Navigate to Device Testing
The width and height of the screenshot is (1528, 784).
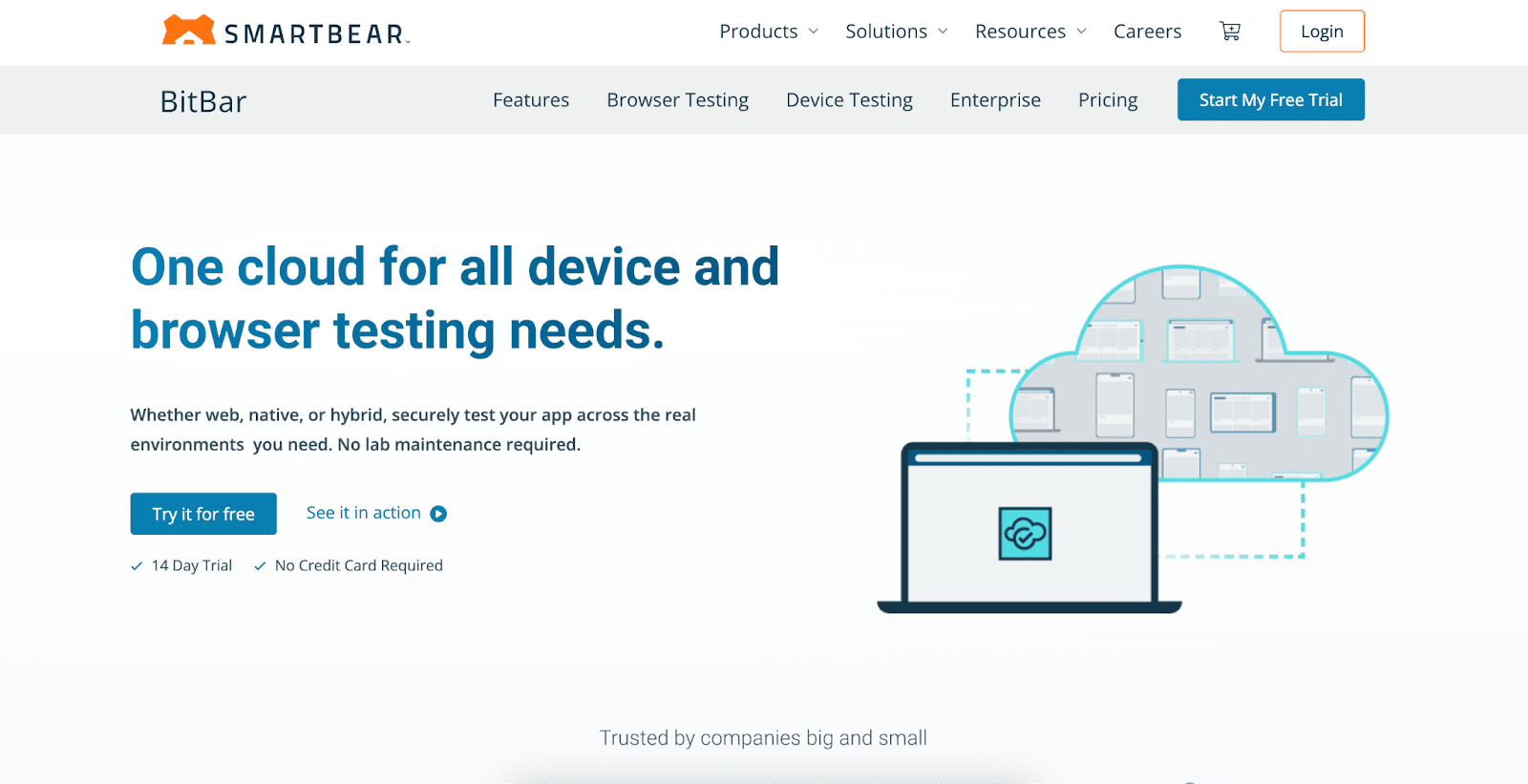click(x=849, y=100)
